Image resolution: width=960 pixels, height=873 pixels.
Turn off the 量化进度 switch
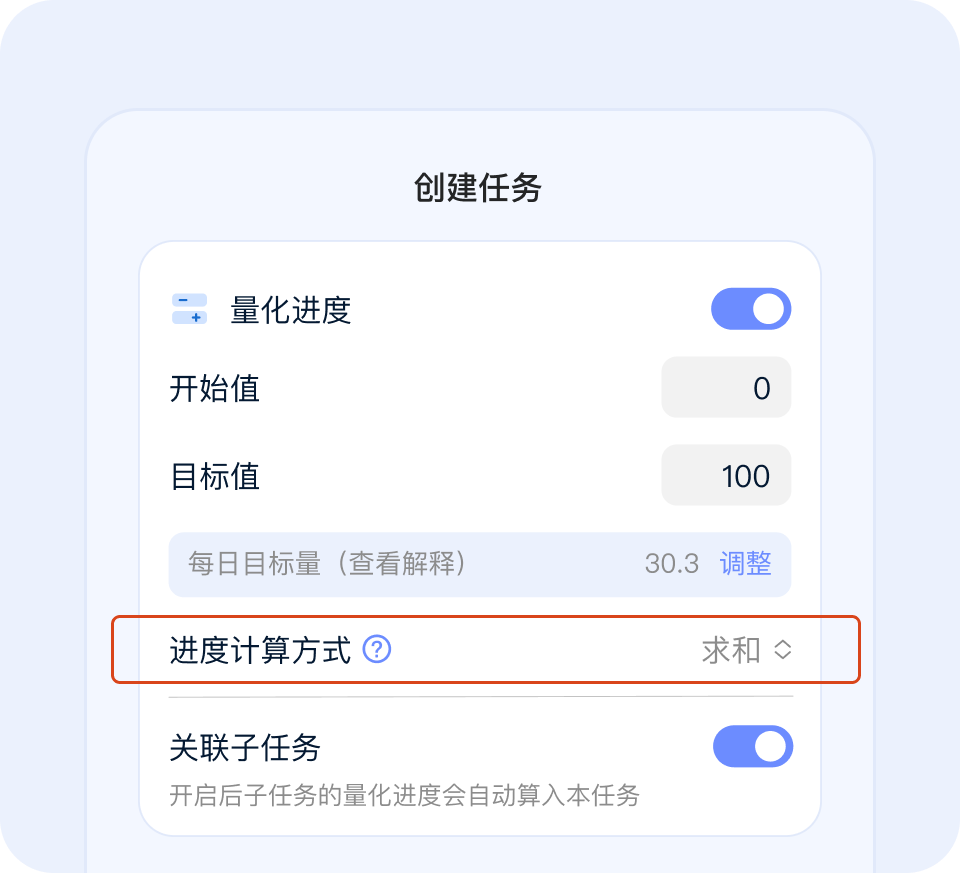point(751,309)
